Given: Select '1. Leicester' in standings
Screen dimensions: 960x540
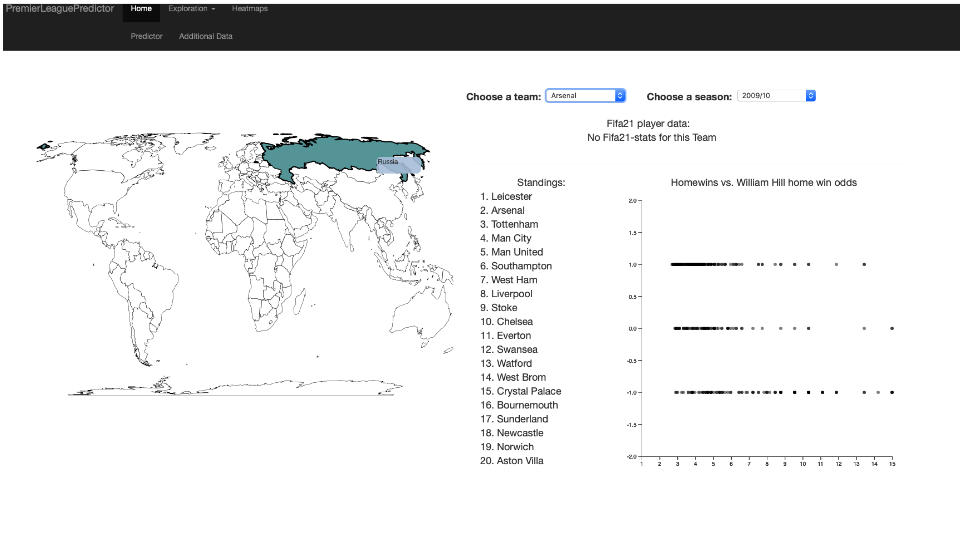Looking at the screenshot, I should tap(506, 197).
